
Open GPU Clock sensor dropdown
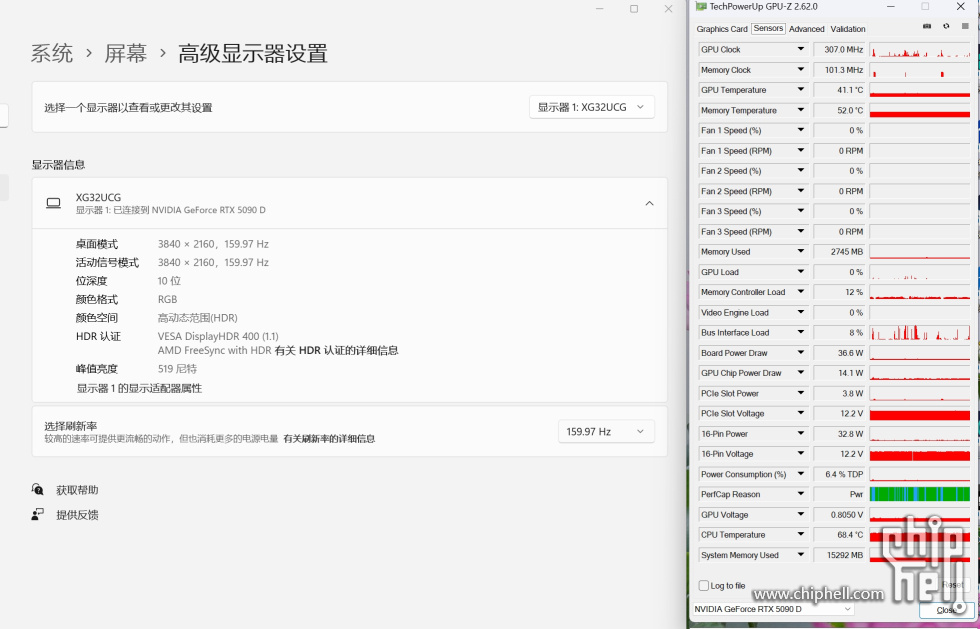click(800, 49)
